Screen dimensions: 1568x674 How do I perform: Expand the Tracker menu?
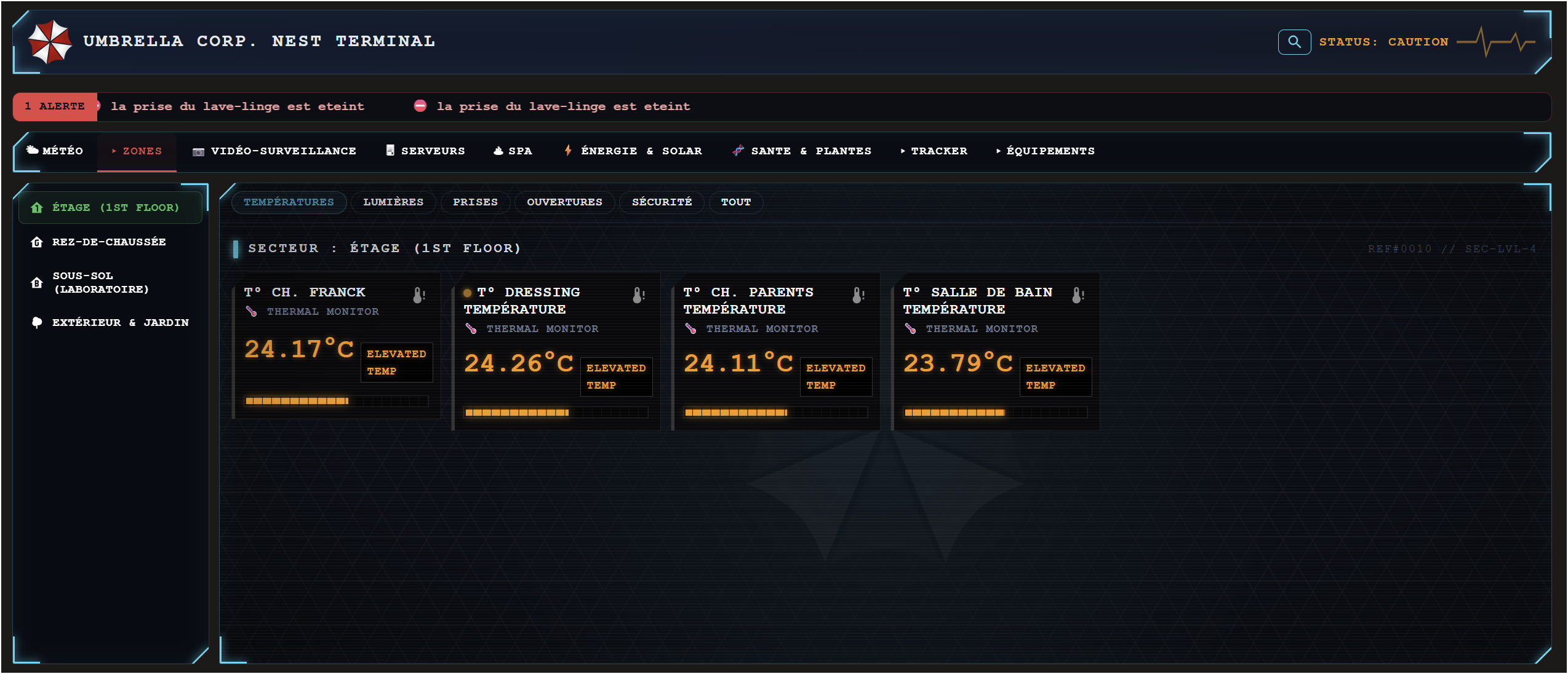(934, 151)
